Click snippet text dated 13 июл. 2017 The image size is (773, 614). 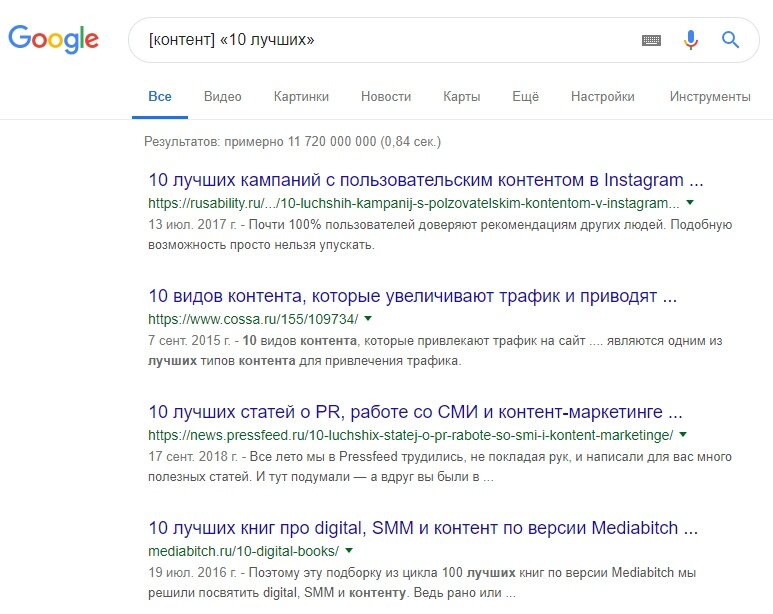(440, 235)
